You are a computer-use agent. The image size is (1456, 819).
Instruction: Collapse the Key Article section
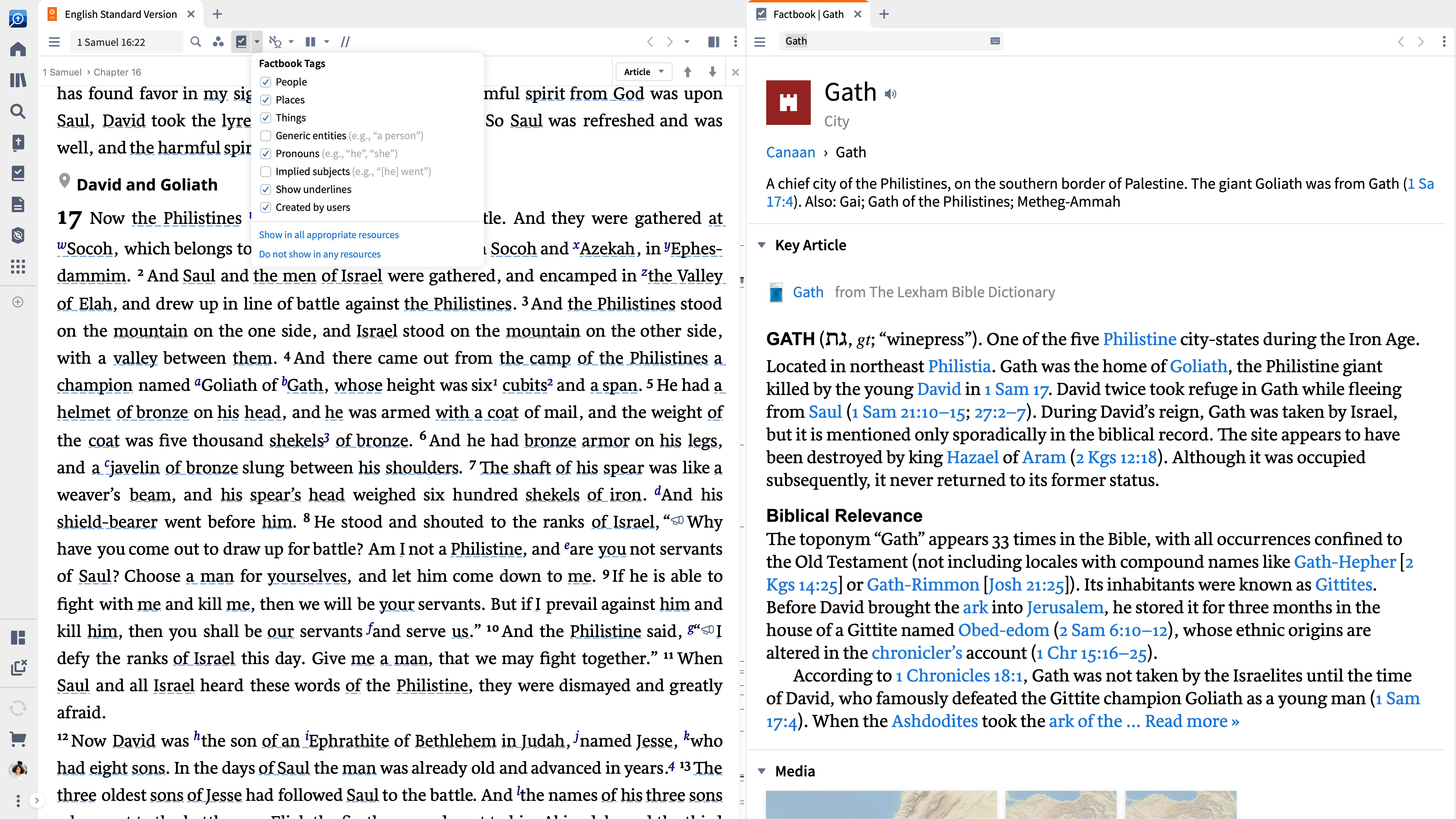pyautogui.click(x=762, y=245)
